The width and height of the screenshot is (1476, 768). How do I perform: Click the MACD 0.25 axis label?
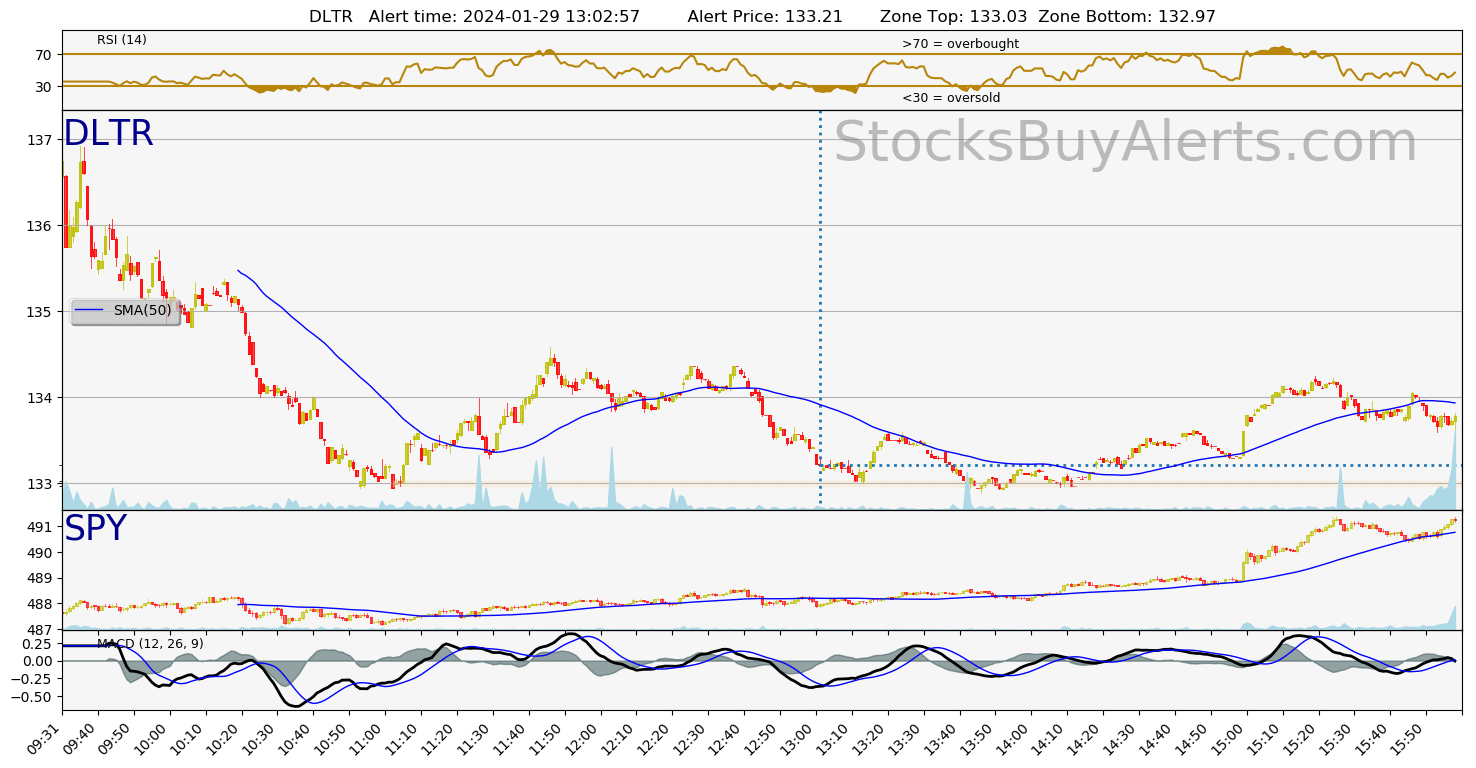tap(36, 643)
